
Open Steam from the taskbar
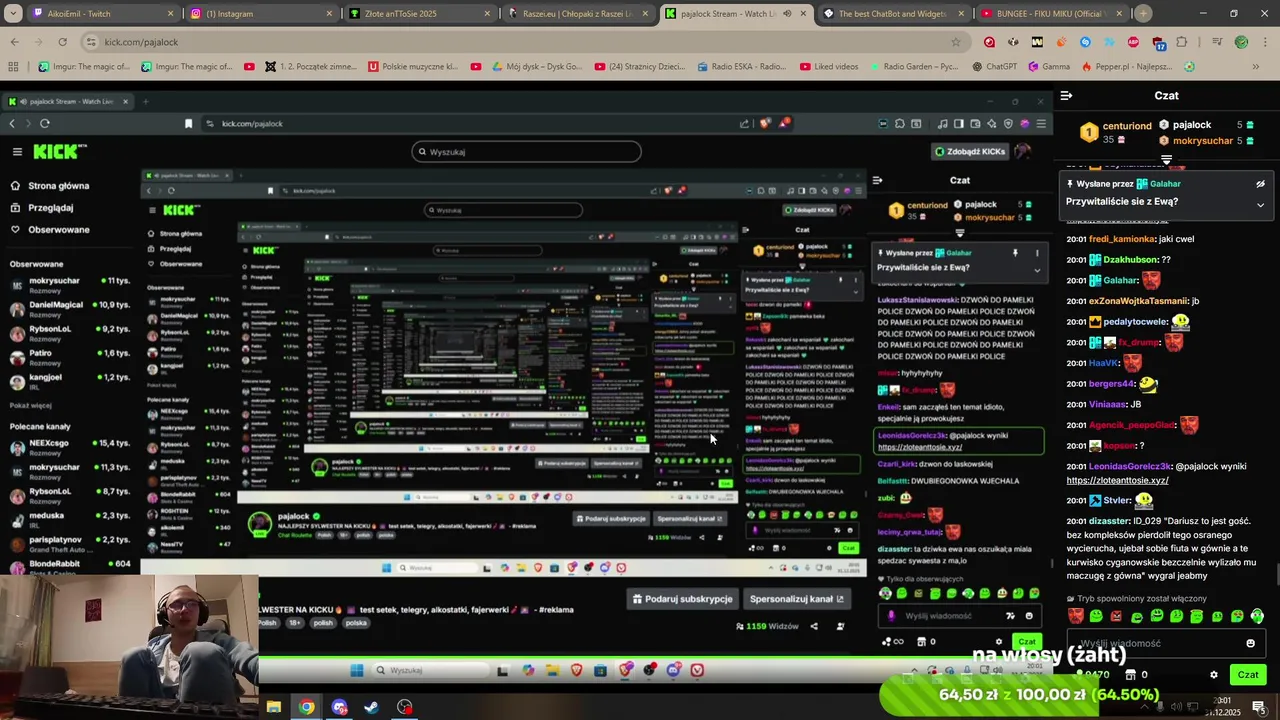371,707
